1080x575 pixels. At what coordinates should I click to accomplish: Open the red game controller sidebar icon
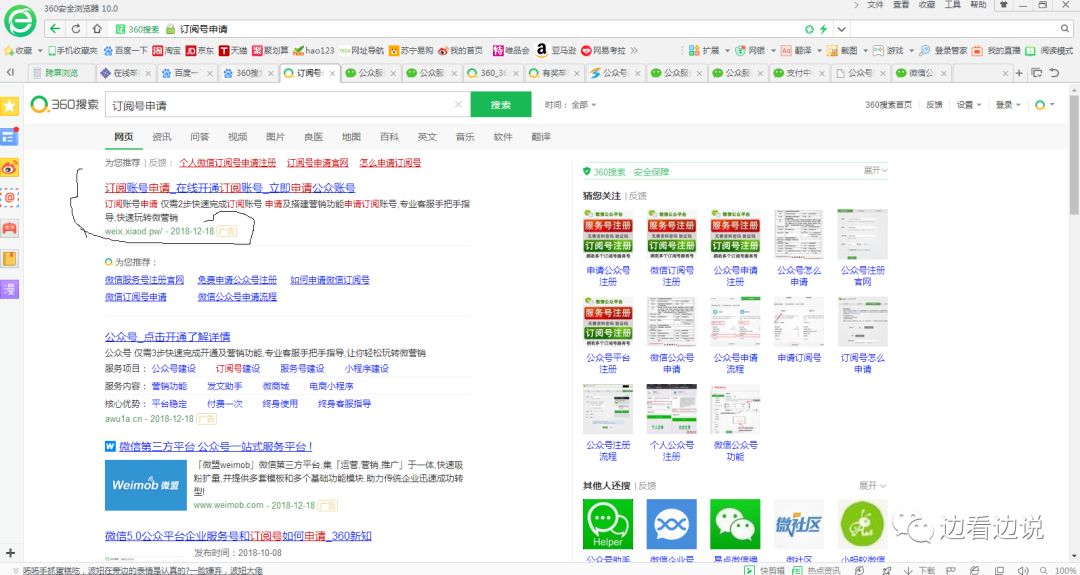point(10,229)
